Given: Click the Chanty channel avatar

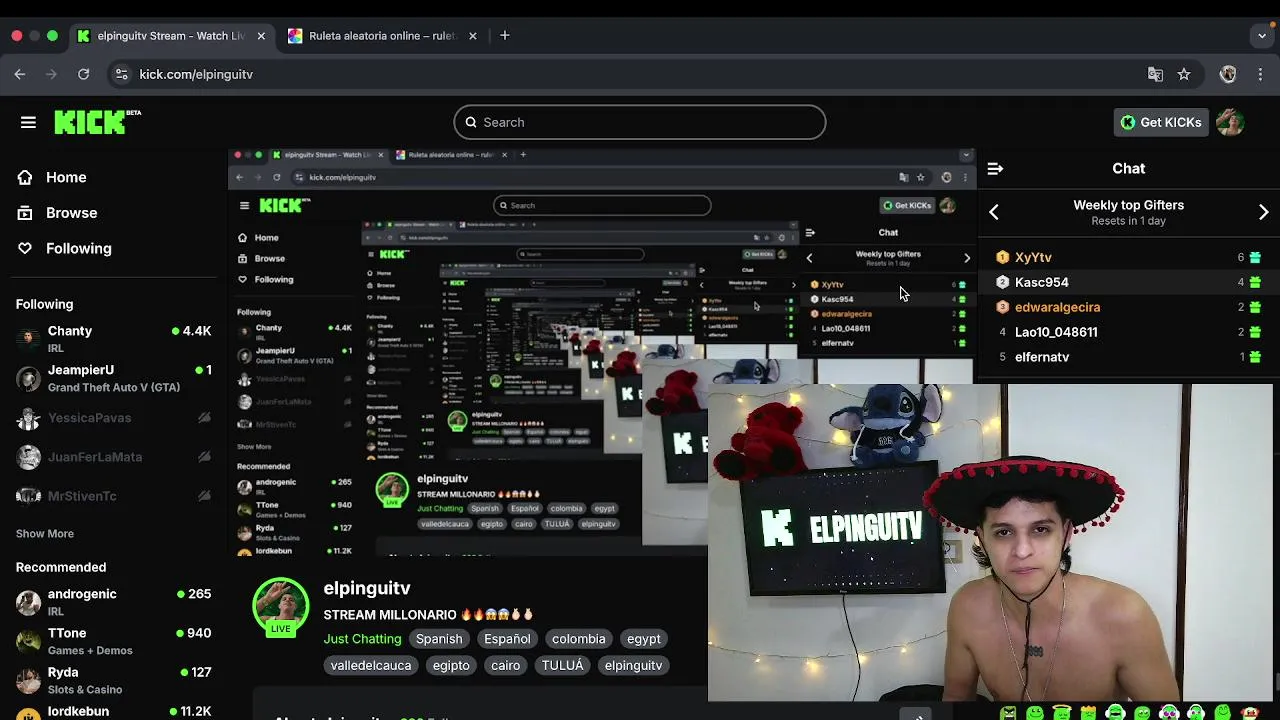Looking at the screenshot, I should coord(28,339).
